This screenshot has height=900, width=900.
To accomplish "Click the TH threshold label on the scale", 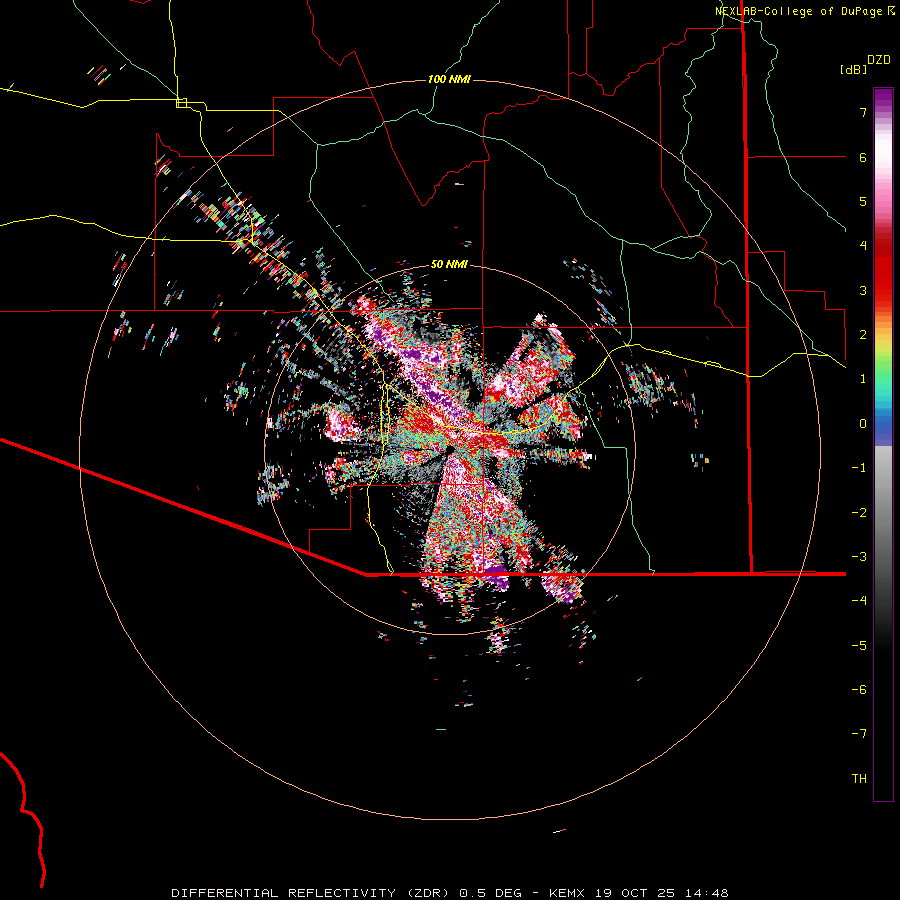I will (859, 778).
